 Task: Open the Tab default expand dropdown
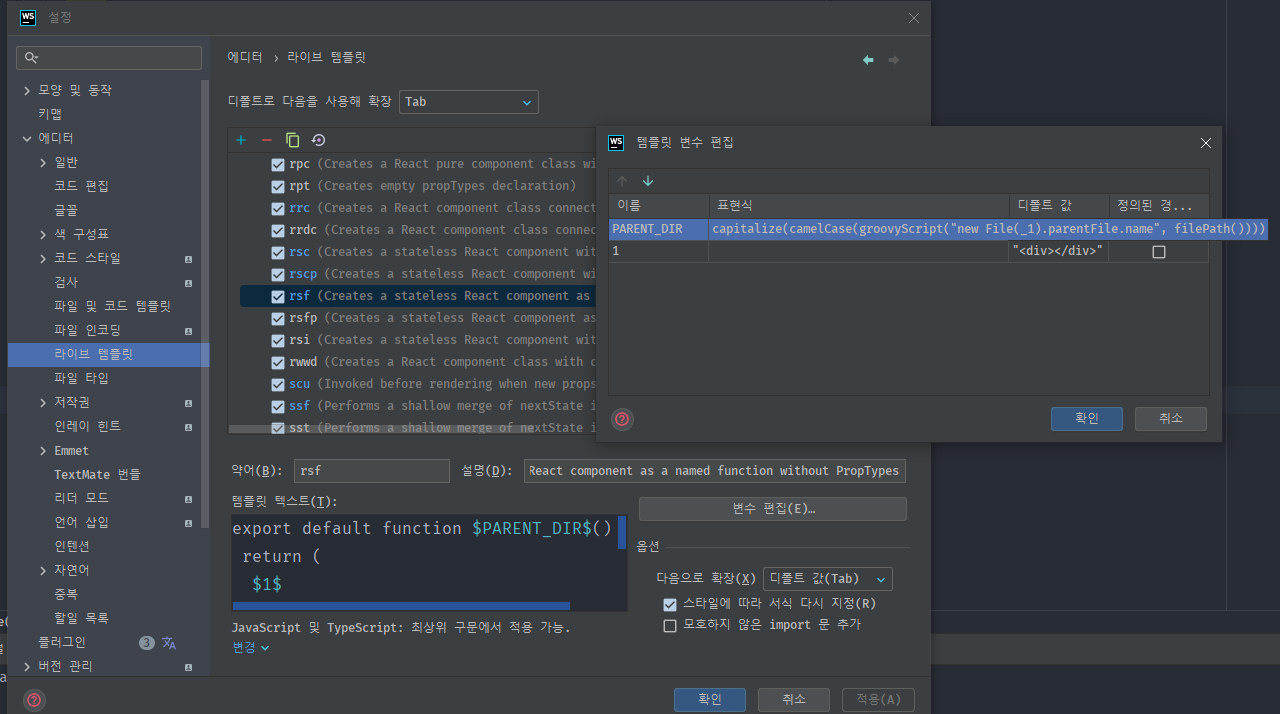(469, 102)
